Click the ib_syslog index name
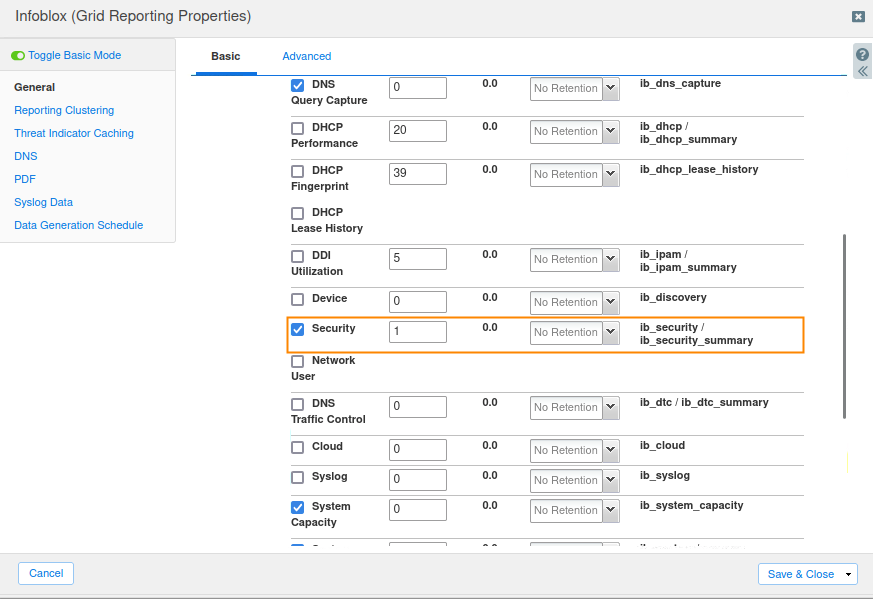873x599 pixels. coord(665,475)
